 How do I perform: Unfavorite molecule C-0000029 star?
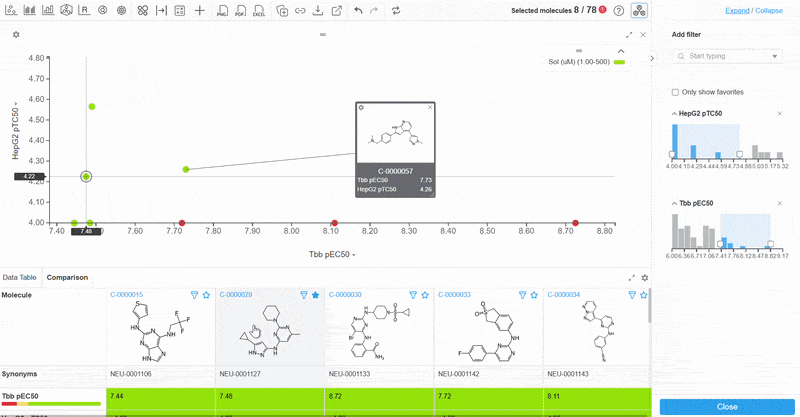tap(315, 295)
